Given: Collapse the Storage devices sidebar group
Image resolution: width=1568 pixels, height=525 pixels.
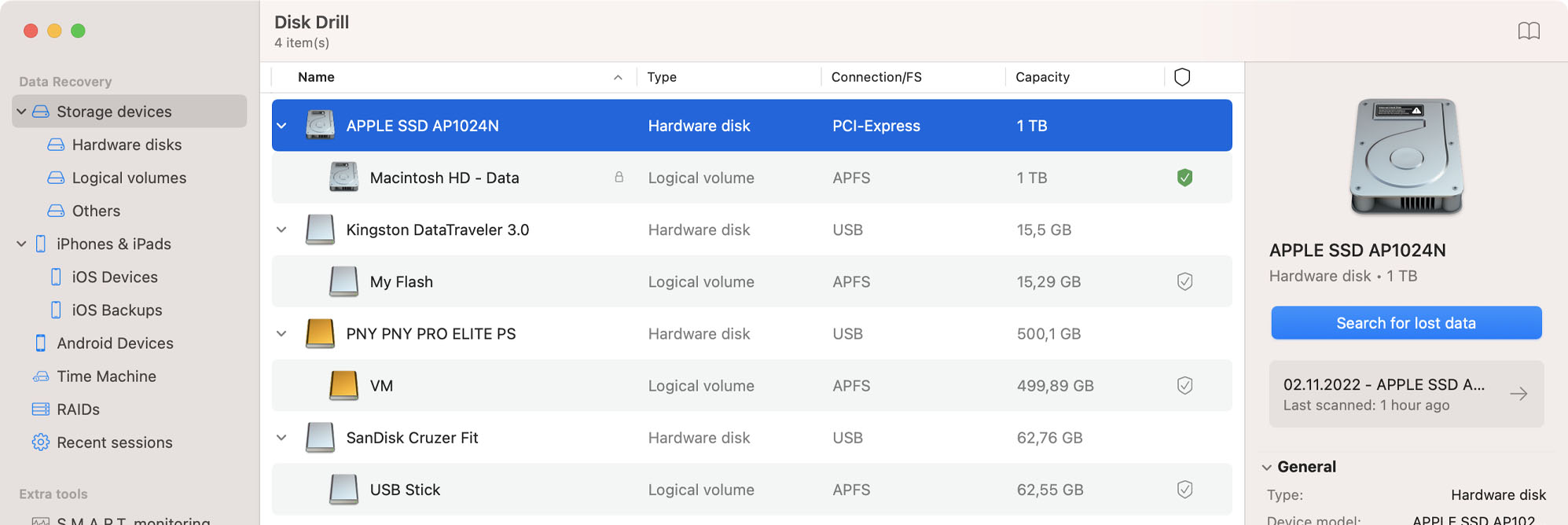Looking at the screenshot, I should tap(21, 112).
